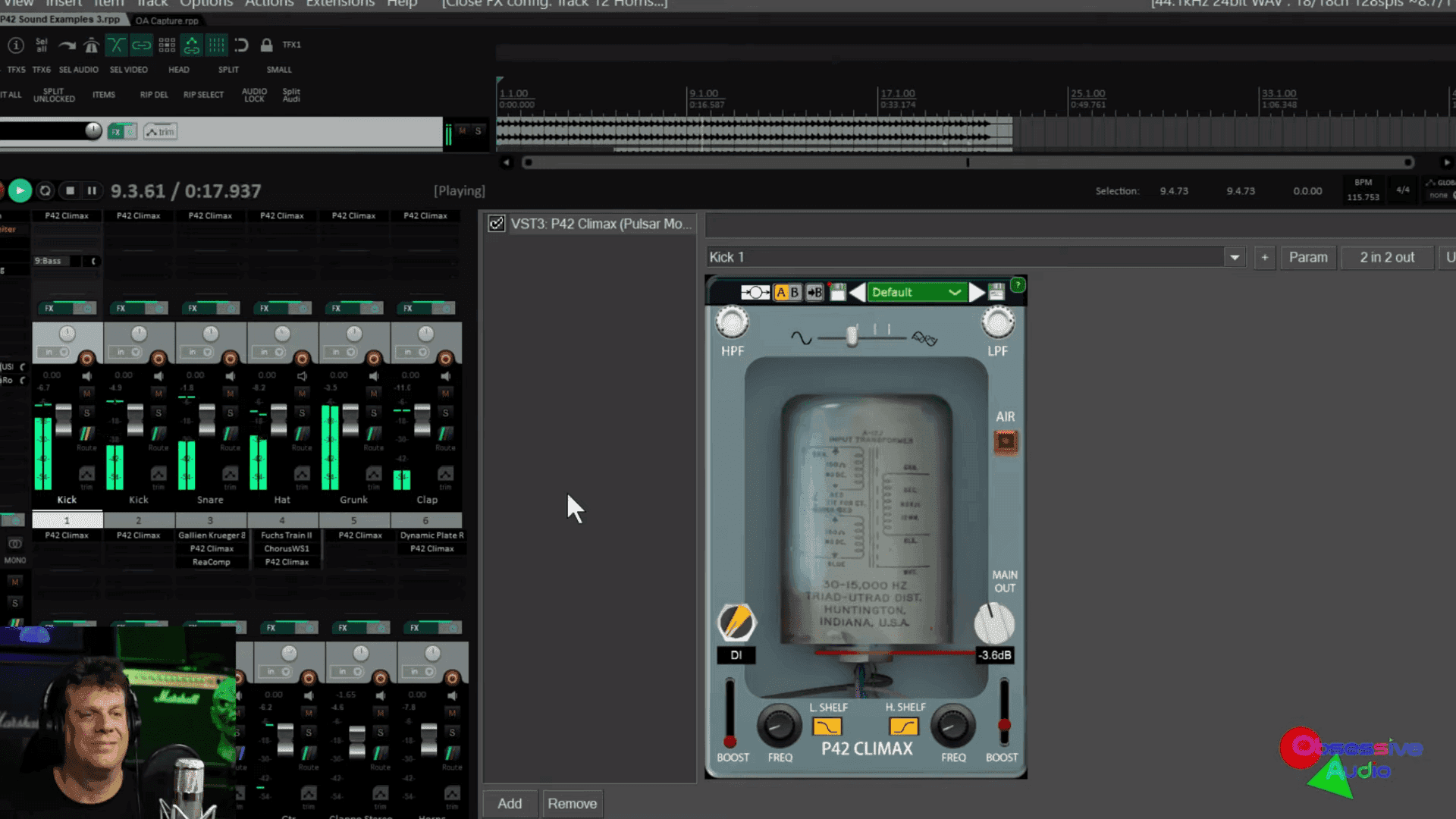Open the Options menu
Screen dimensions: 1456x819
[x=206, y=4]
